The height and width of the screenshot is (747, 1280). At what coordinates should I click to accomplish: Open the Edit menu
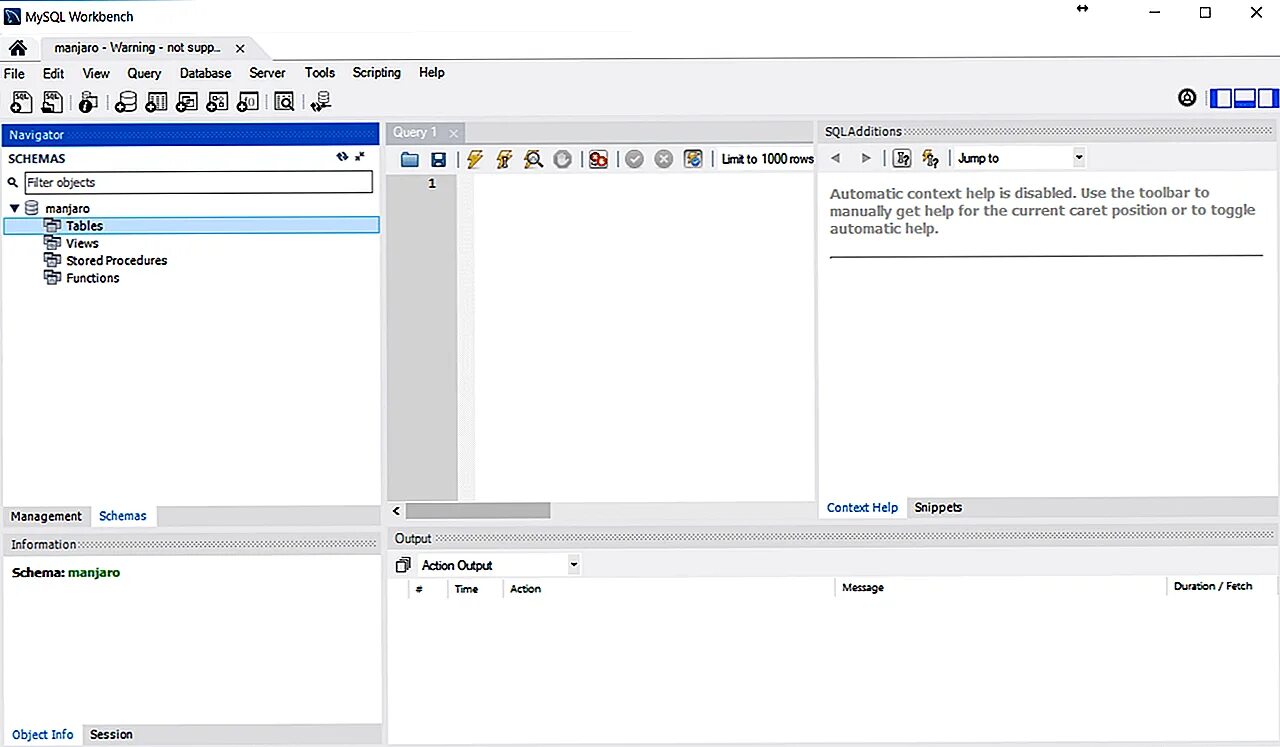[x=53, y=73]
